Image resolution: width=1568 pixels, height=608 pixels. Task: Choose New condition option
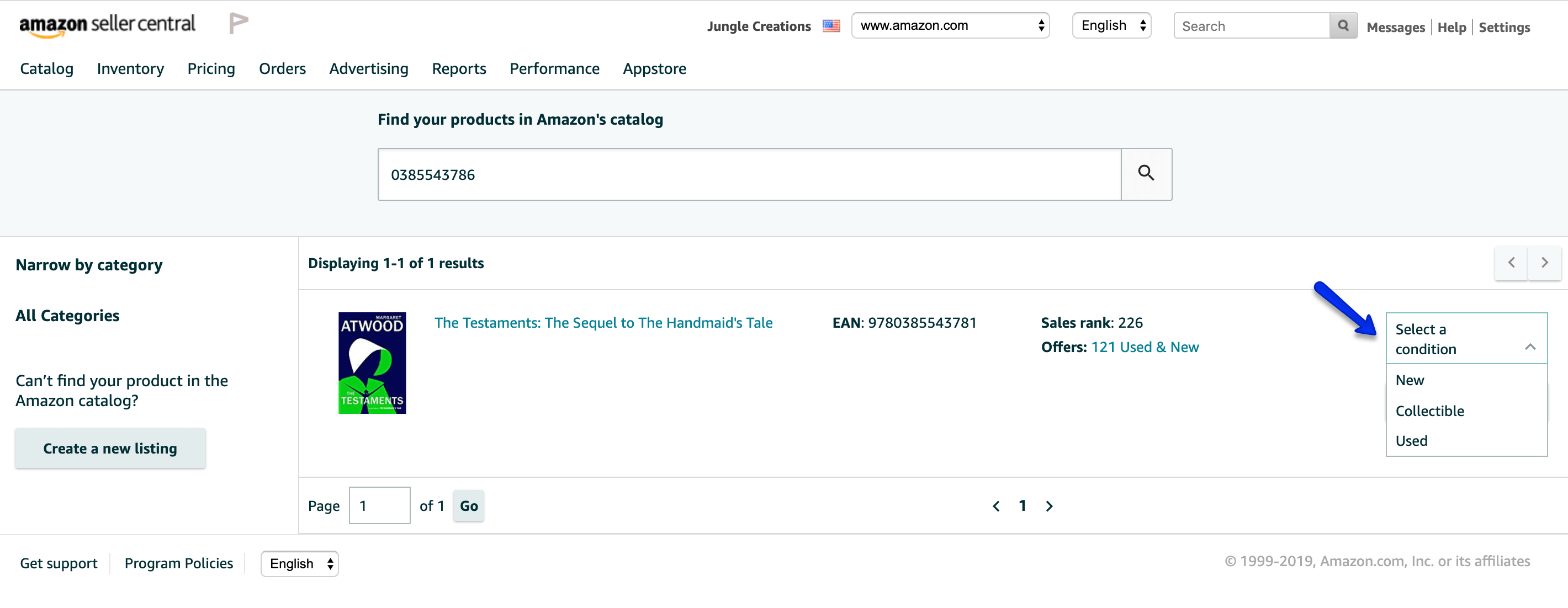pyautogui.click(x=1466, y=380)
